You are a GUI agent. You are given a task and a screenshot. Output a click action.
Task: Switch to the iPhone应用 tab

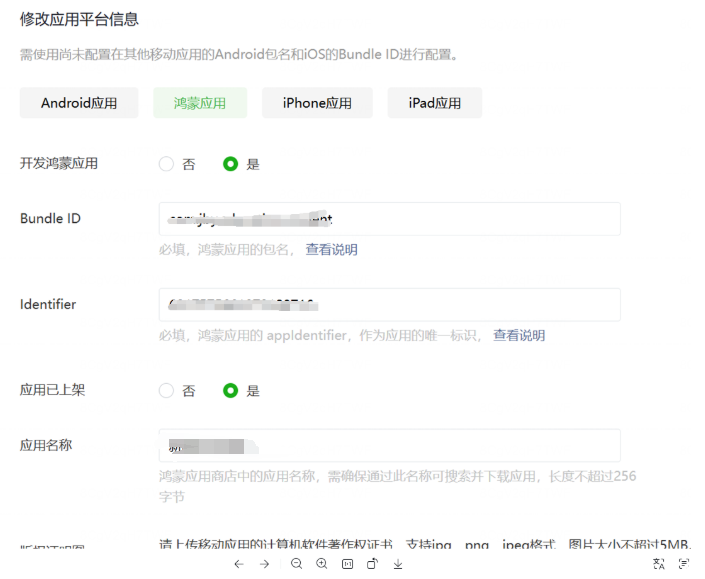[317, 103]
